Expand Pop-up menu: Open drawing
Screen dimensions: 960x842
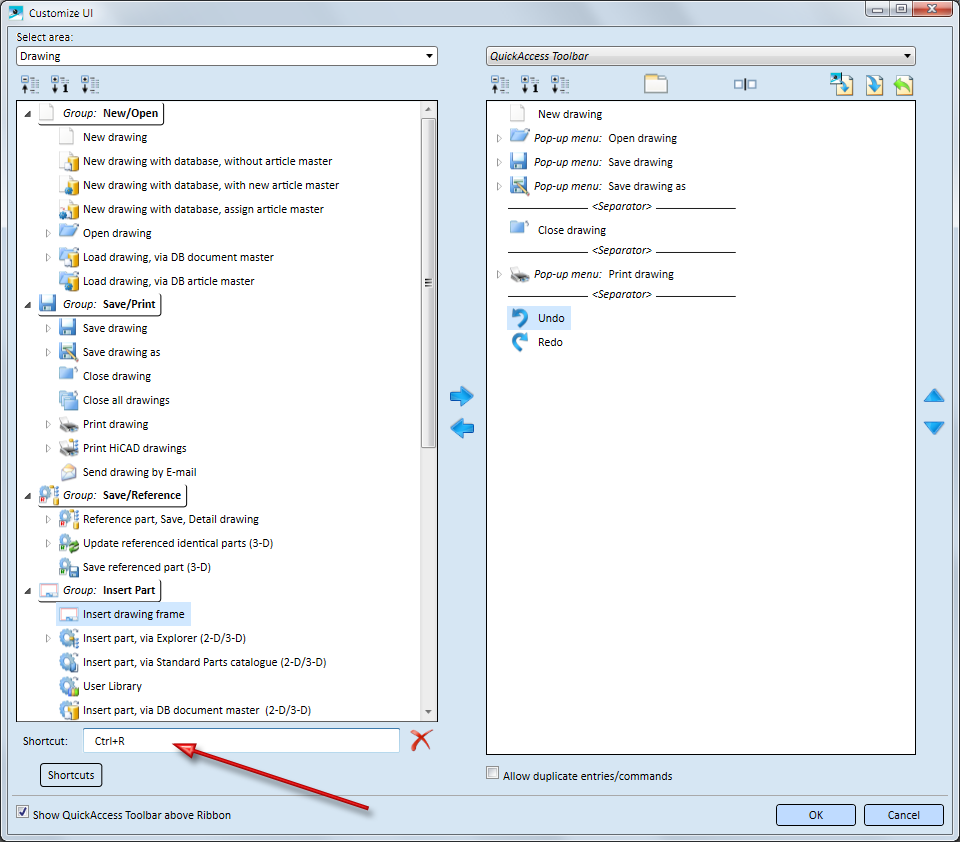click(x=499, y=138)
